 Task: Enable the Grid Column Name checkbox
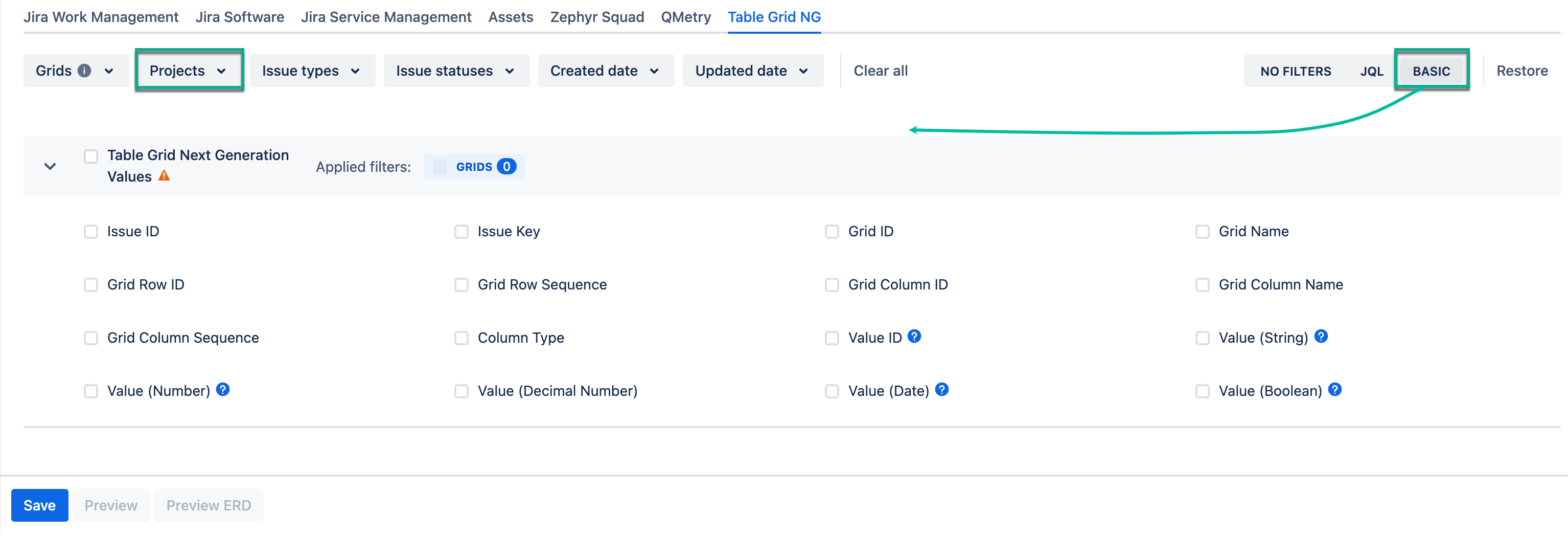[1202, 284]
